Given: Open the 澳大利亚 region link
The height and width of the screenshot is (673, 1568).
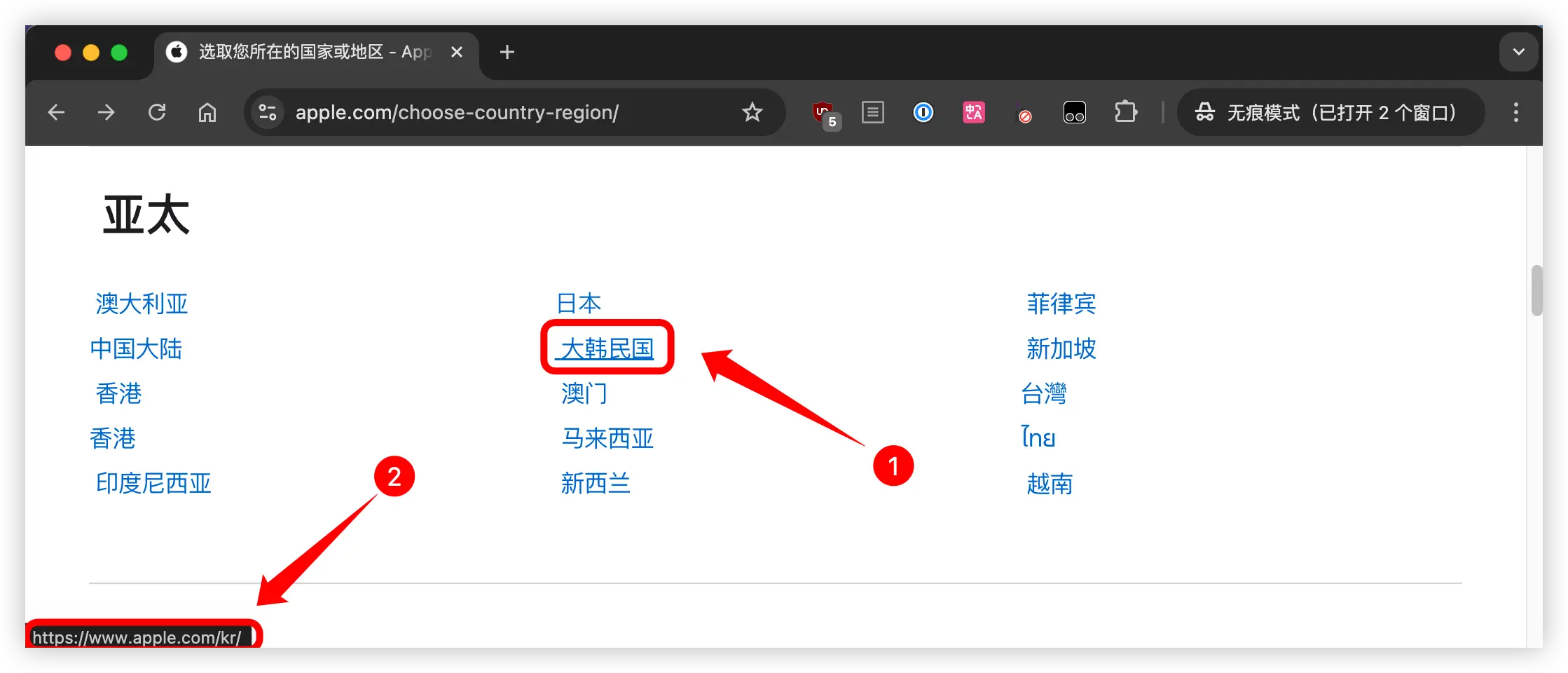Looking at the screenshot, I should (142, 304).
